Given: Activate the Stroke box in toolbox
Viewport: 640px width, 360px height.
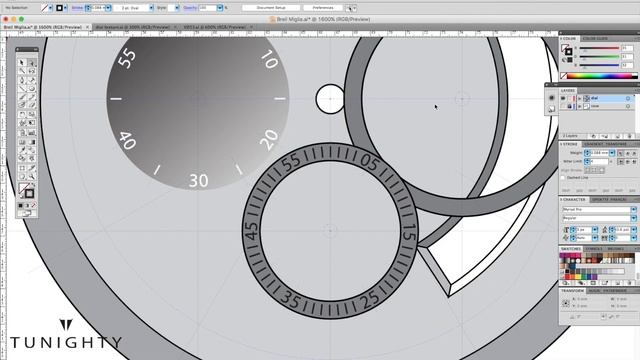Looking at the screenshot, I should pos(29,193).
